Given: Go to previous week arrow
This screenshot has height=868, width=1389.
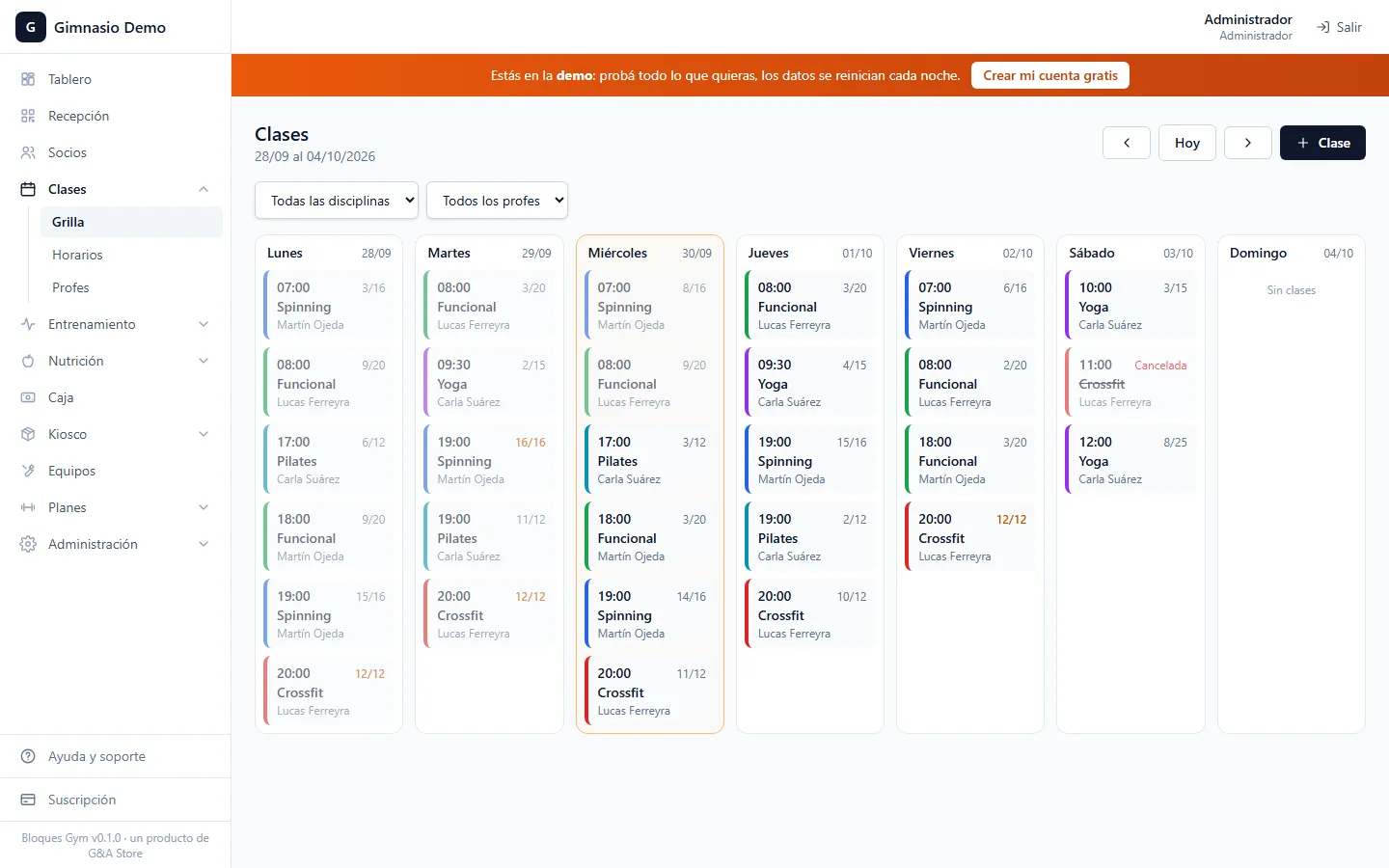Looking at the screenshot, I should (x=1127, y=143).
